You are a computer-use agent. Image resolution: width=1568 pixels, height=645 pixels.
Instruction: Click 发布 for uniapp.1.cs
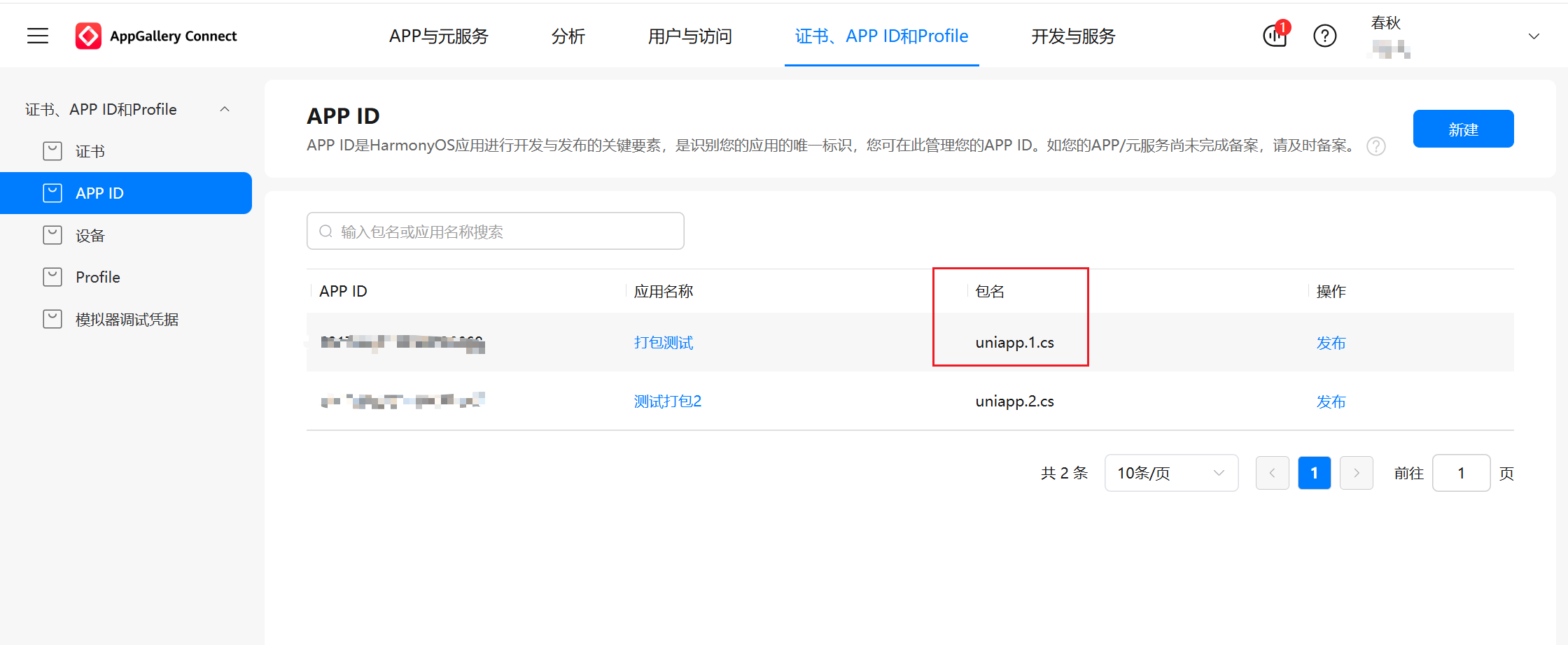[x=1331, y=343]
